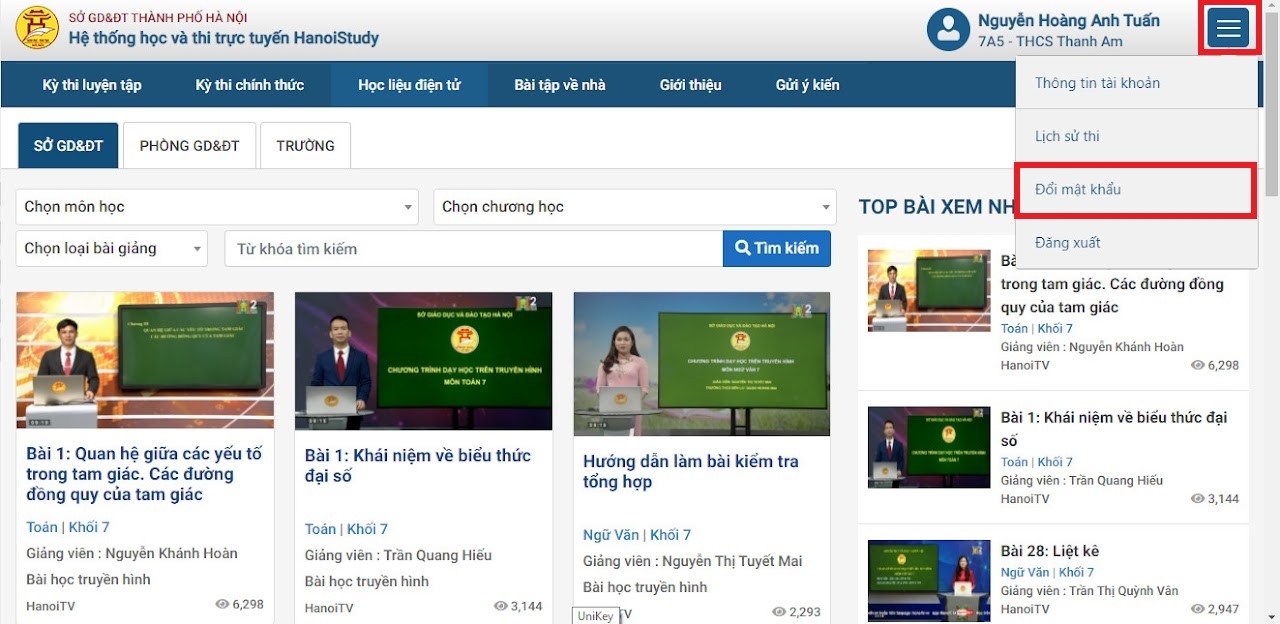Open the Kỳ thi chính thức menu item

251,85
